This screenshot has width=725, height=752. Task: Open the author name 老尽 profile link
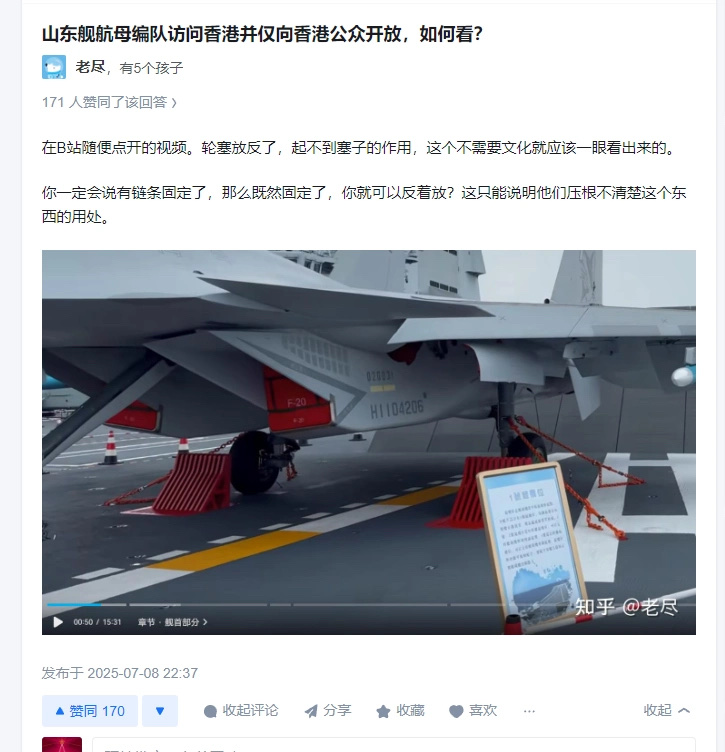90,67
